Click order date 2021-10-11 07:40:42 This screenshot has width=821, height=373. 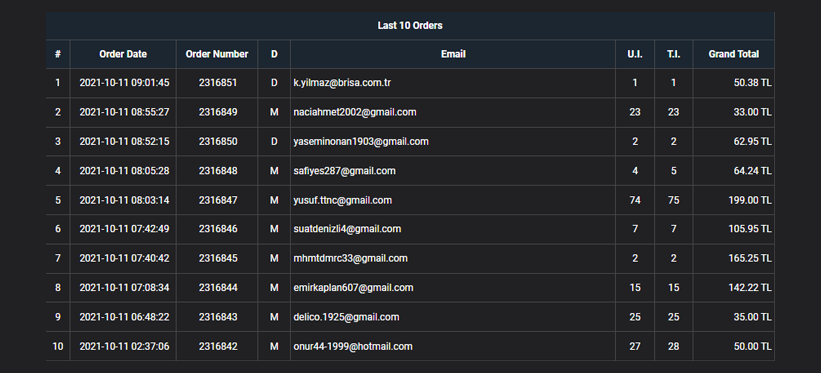124,258
